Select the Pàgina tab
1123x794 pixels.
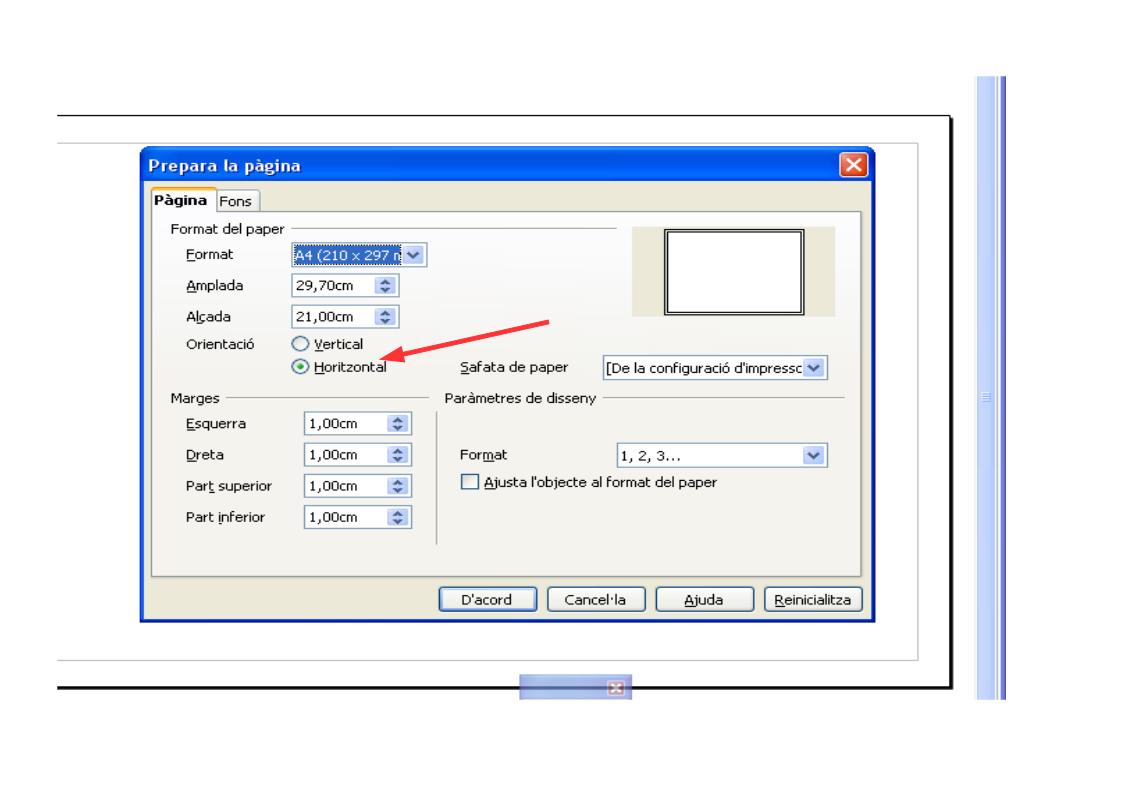(180, 200)
